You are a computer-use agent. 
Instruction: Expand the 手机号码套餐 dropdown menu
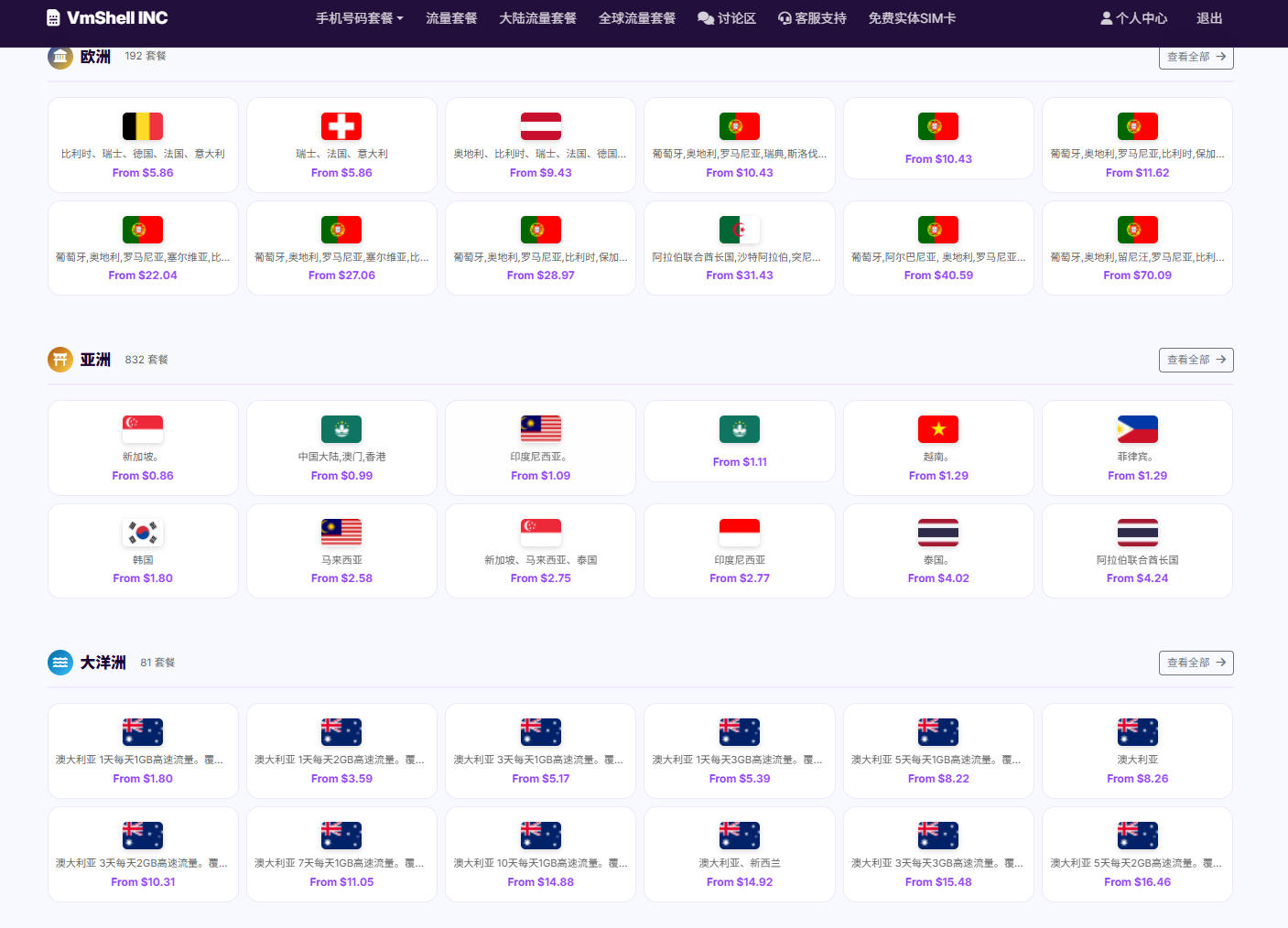(x=359, y=17)
